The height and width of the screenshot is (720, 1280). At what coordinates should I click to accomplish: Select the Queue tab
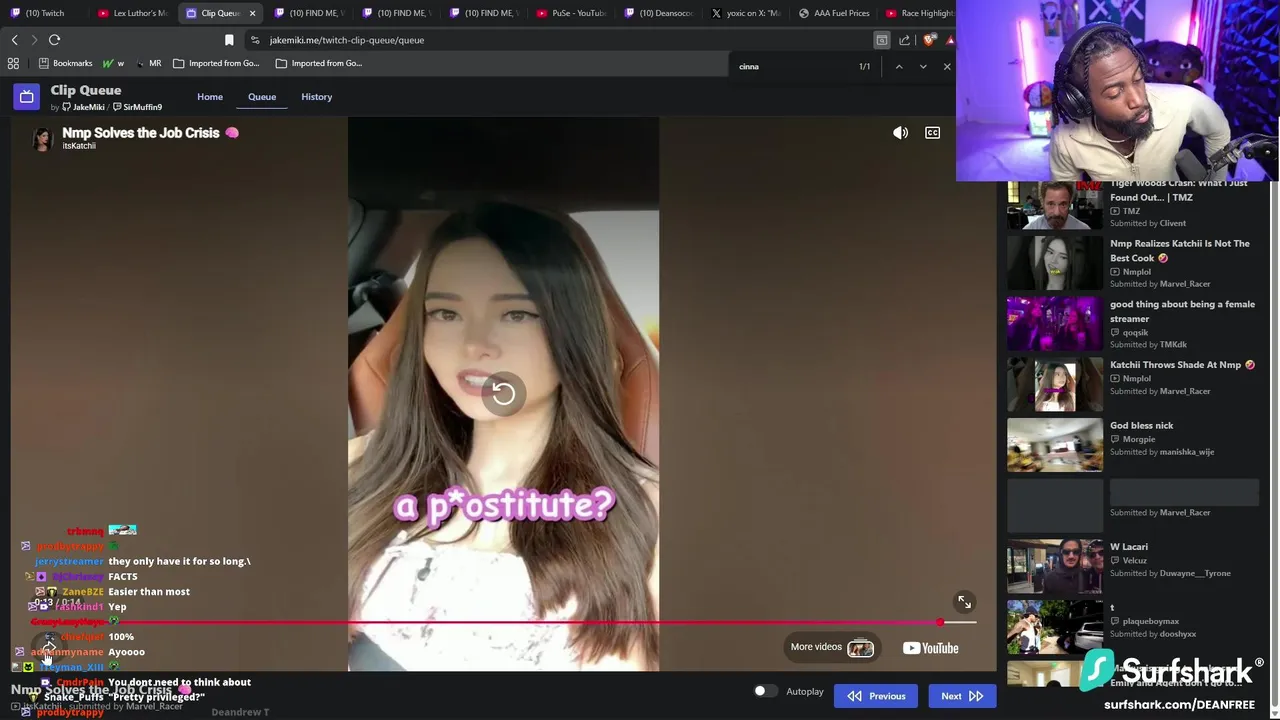pyautogui.click(x=262, y=97)
